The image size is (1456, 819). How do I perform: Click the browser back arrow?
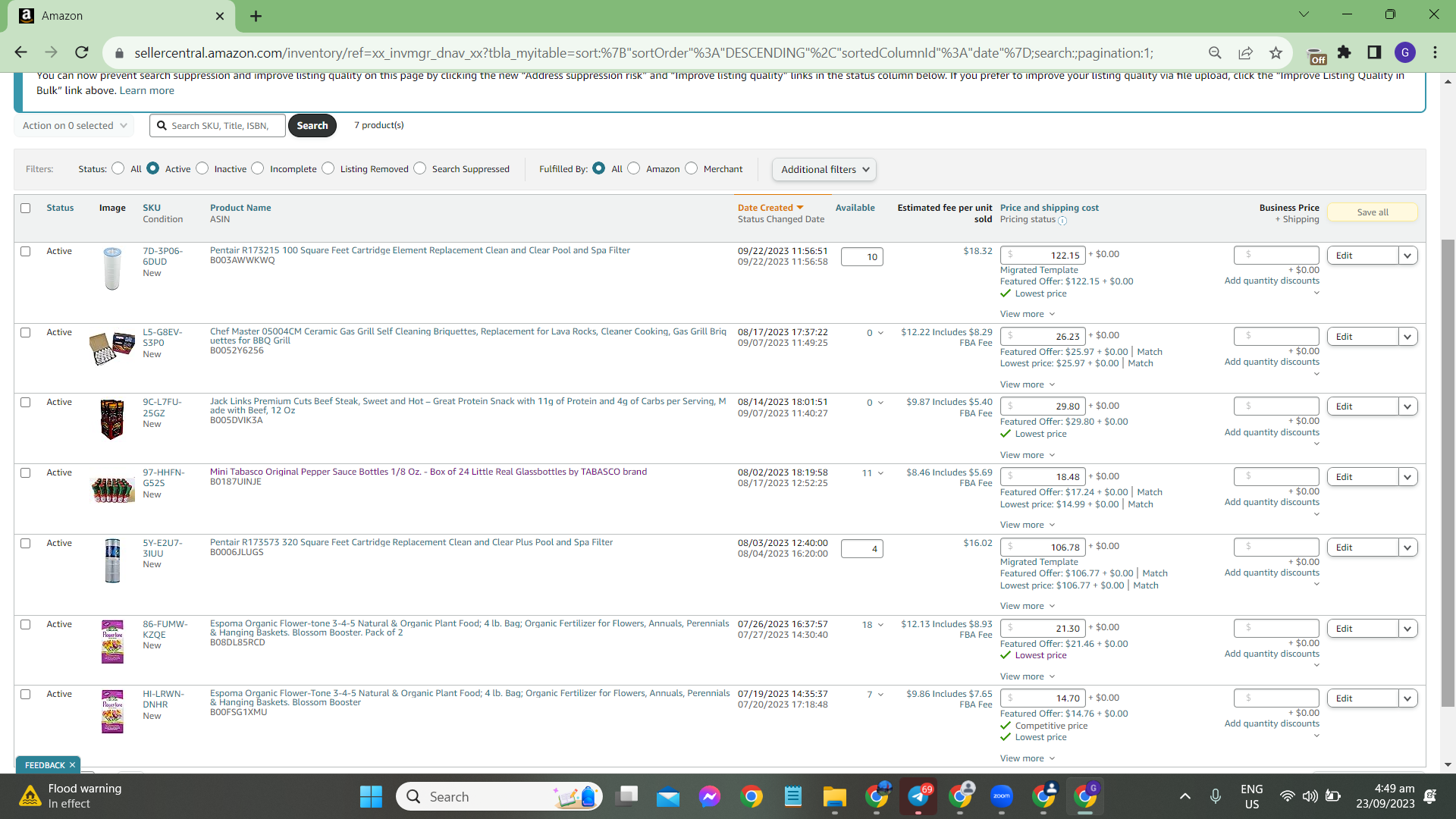pyautogui.click(x=20, y=52)
